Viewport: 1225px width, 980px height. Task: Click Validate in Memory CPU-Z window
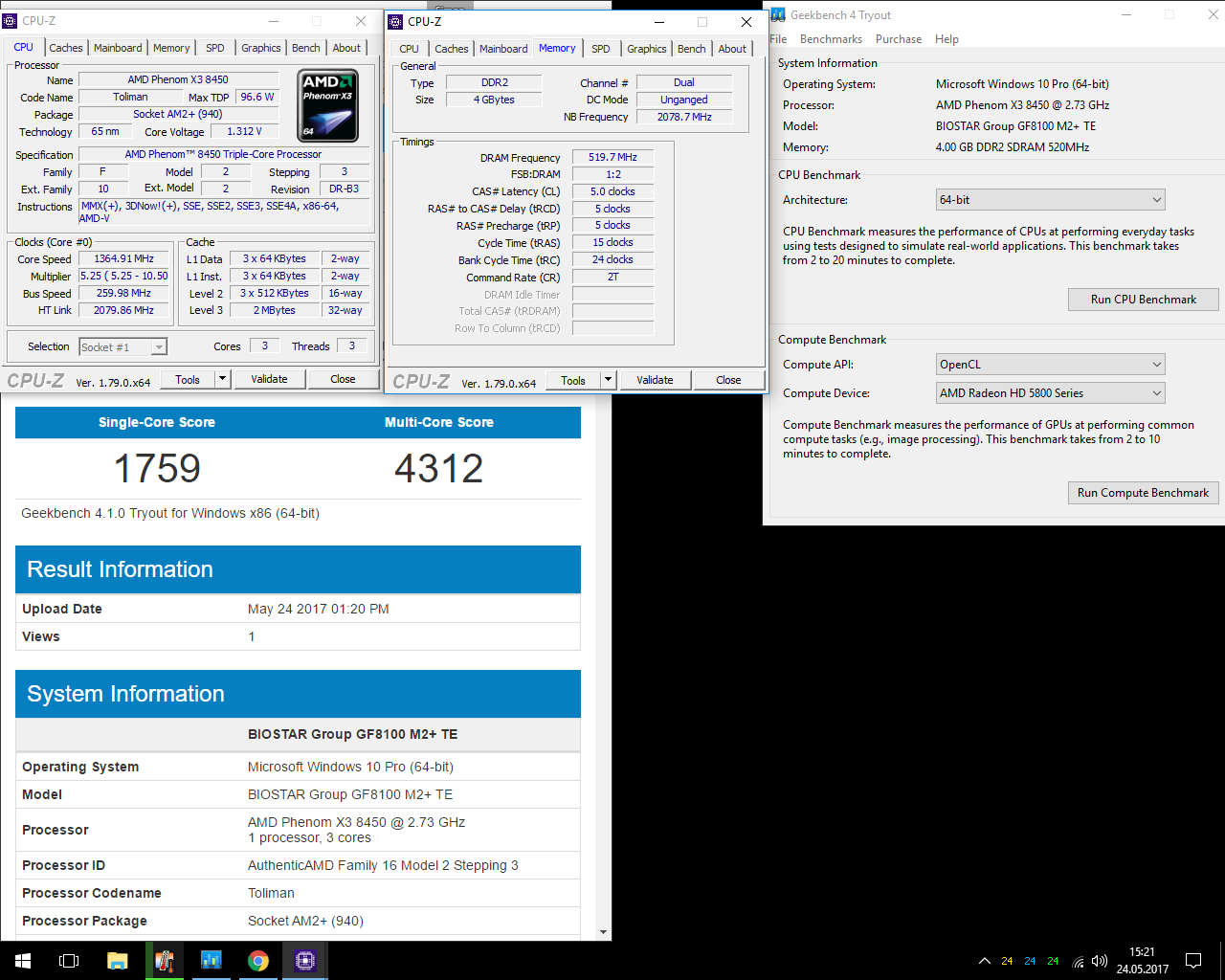click(655, 380)
